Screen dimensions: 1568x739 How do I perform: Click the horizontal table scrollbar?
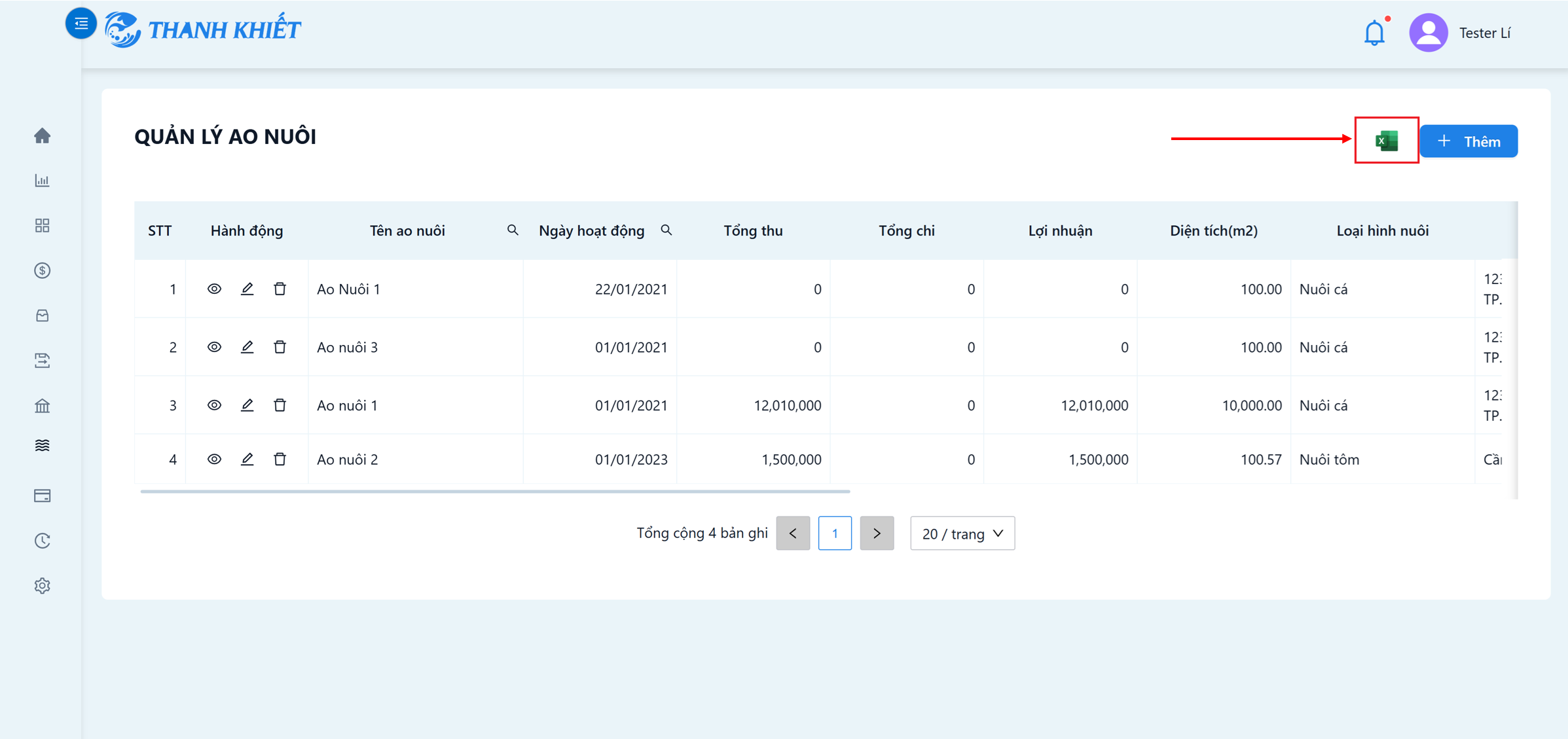click(495, 491)
